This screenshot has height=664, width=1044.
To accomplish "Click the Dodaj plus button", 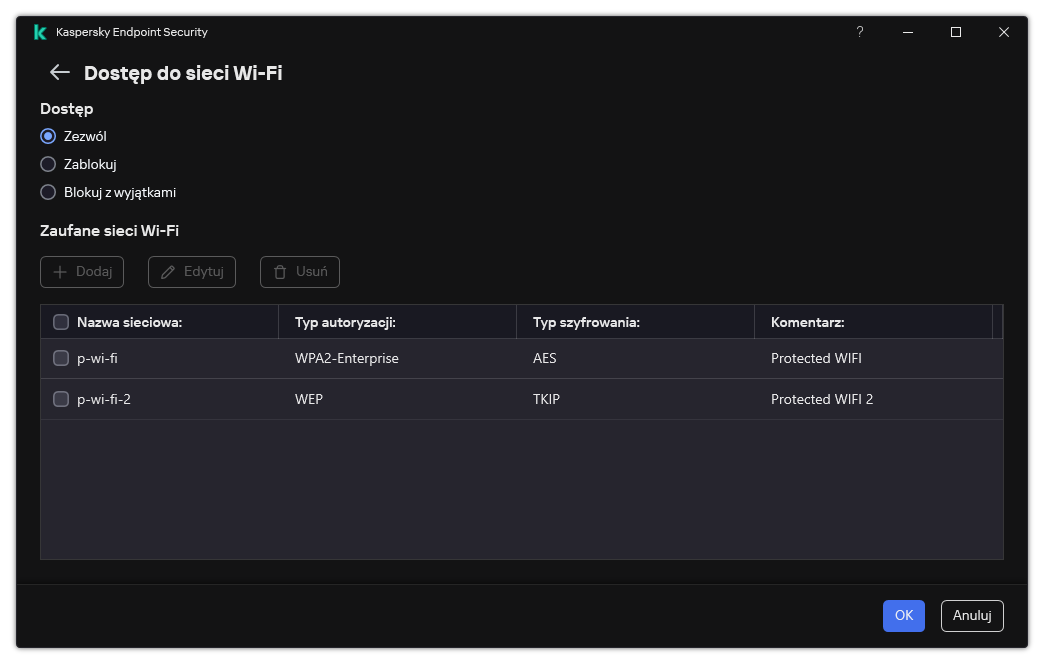I will tap(82, 272).
